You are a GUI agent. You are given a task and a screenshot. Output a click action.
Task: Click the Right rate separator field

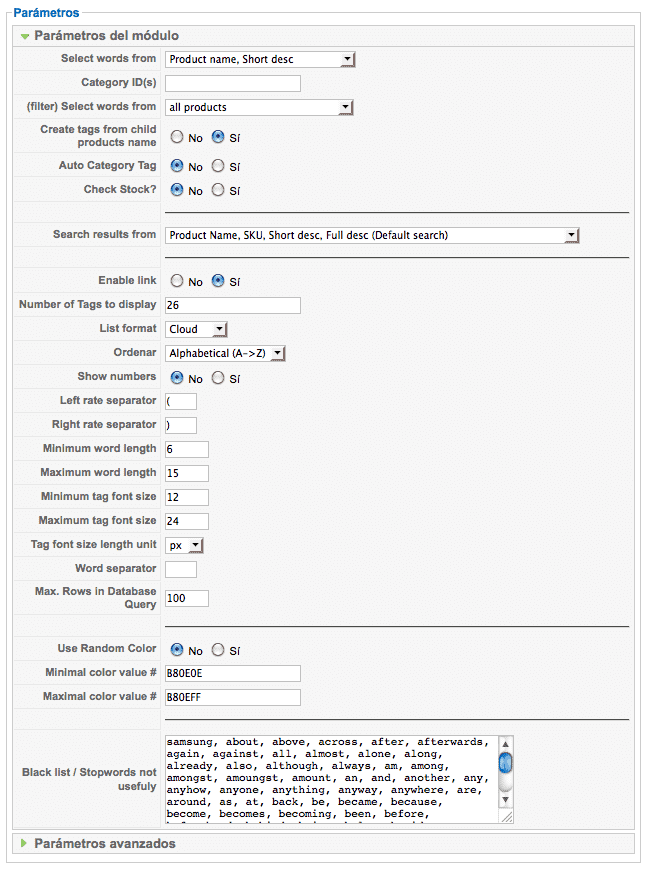tap(181, 425)
